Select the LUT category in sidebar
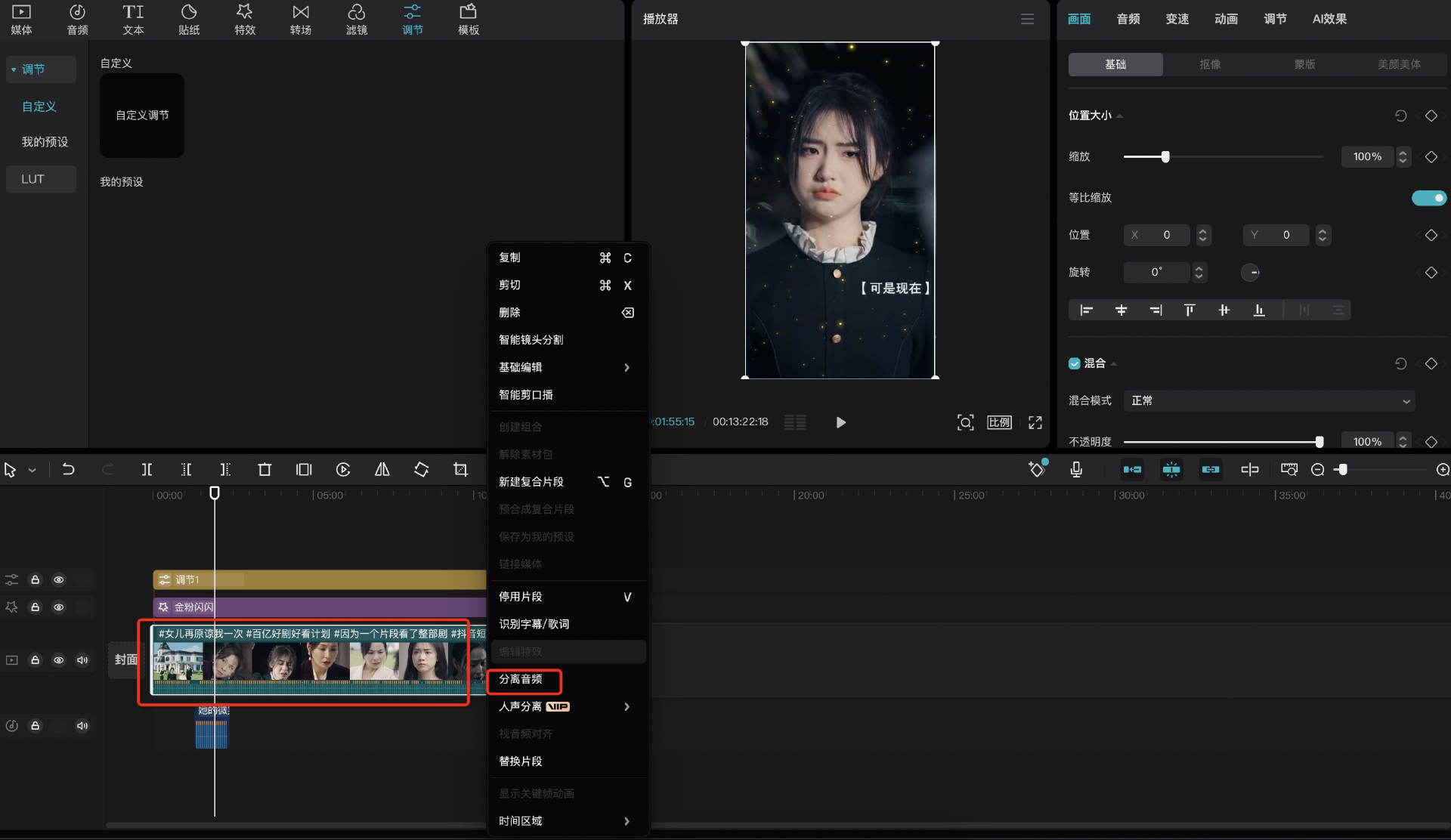Viewport: 1451px width, 840px height. point(41,179)
